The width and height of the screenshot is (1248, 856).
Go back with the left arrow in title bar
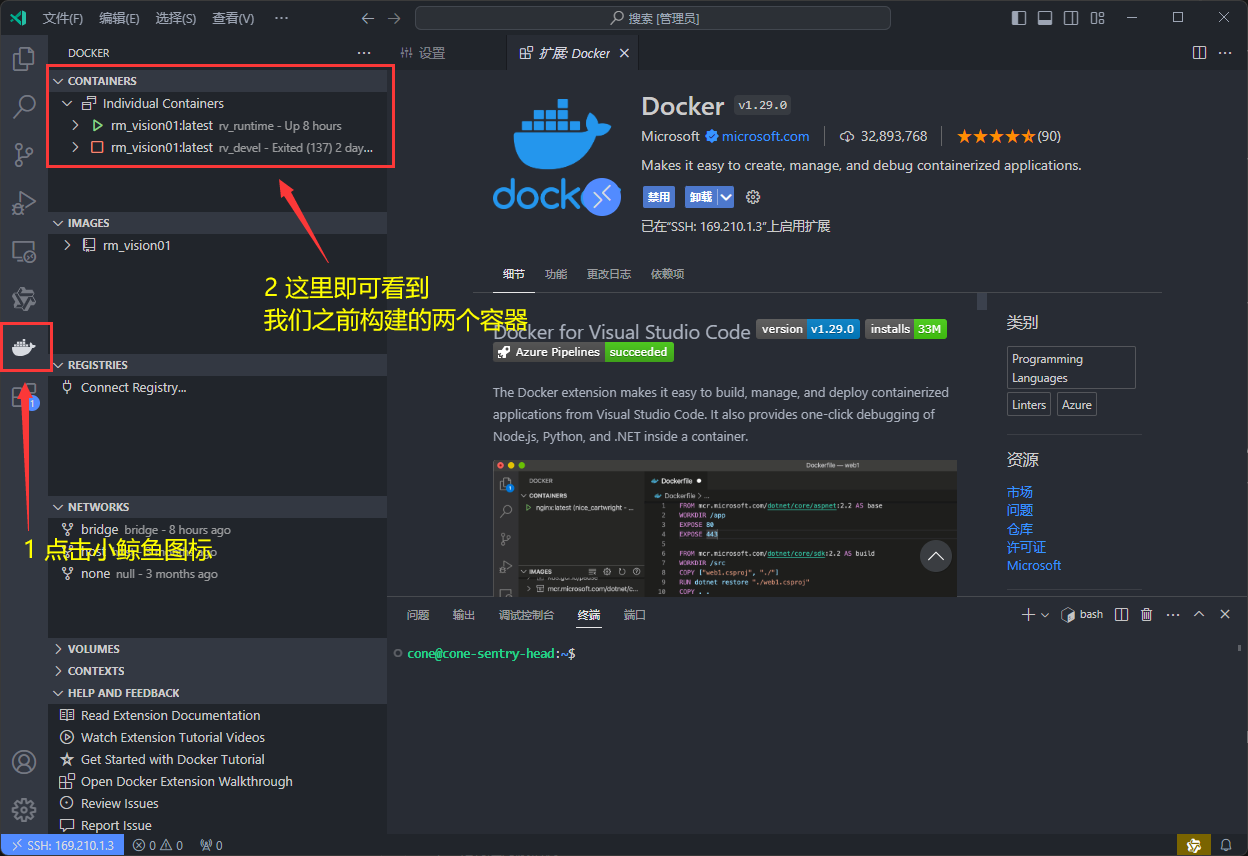pyautogui.click(x=367, y=18)
